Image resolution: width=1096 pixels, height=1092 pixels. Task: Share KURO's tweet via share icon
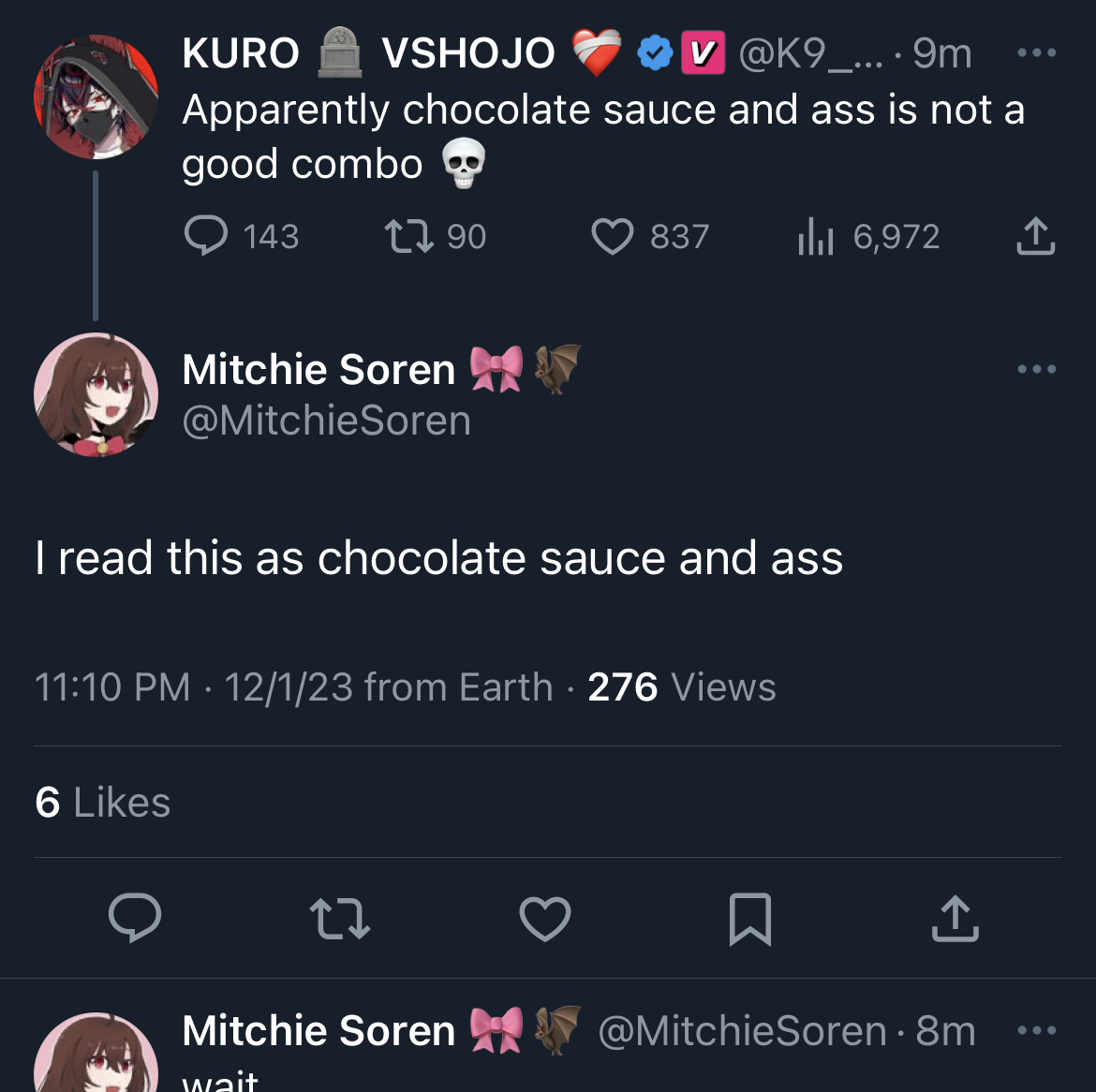point(1035,236)
